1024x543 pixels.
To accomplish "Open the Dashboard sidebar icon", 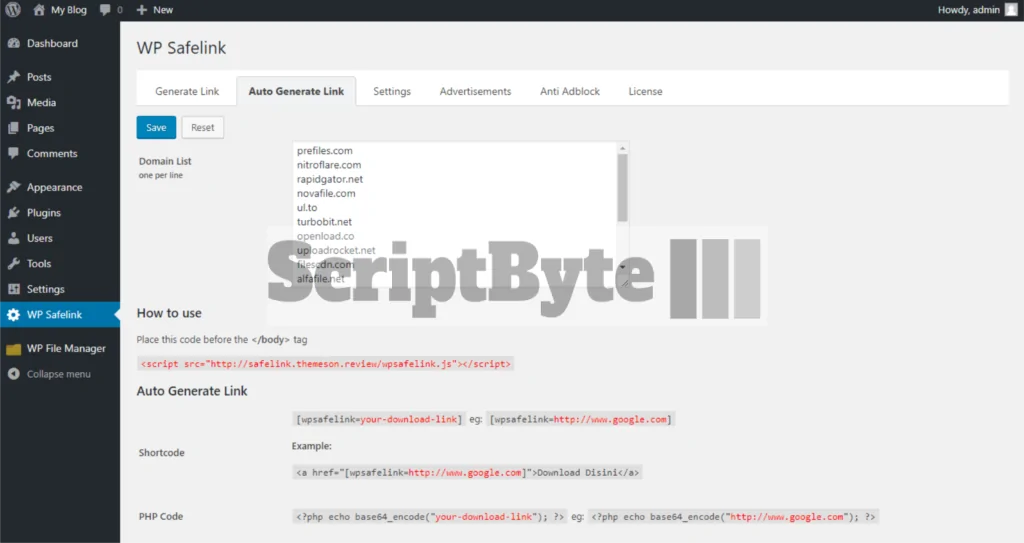I will (13, 44).
